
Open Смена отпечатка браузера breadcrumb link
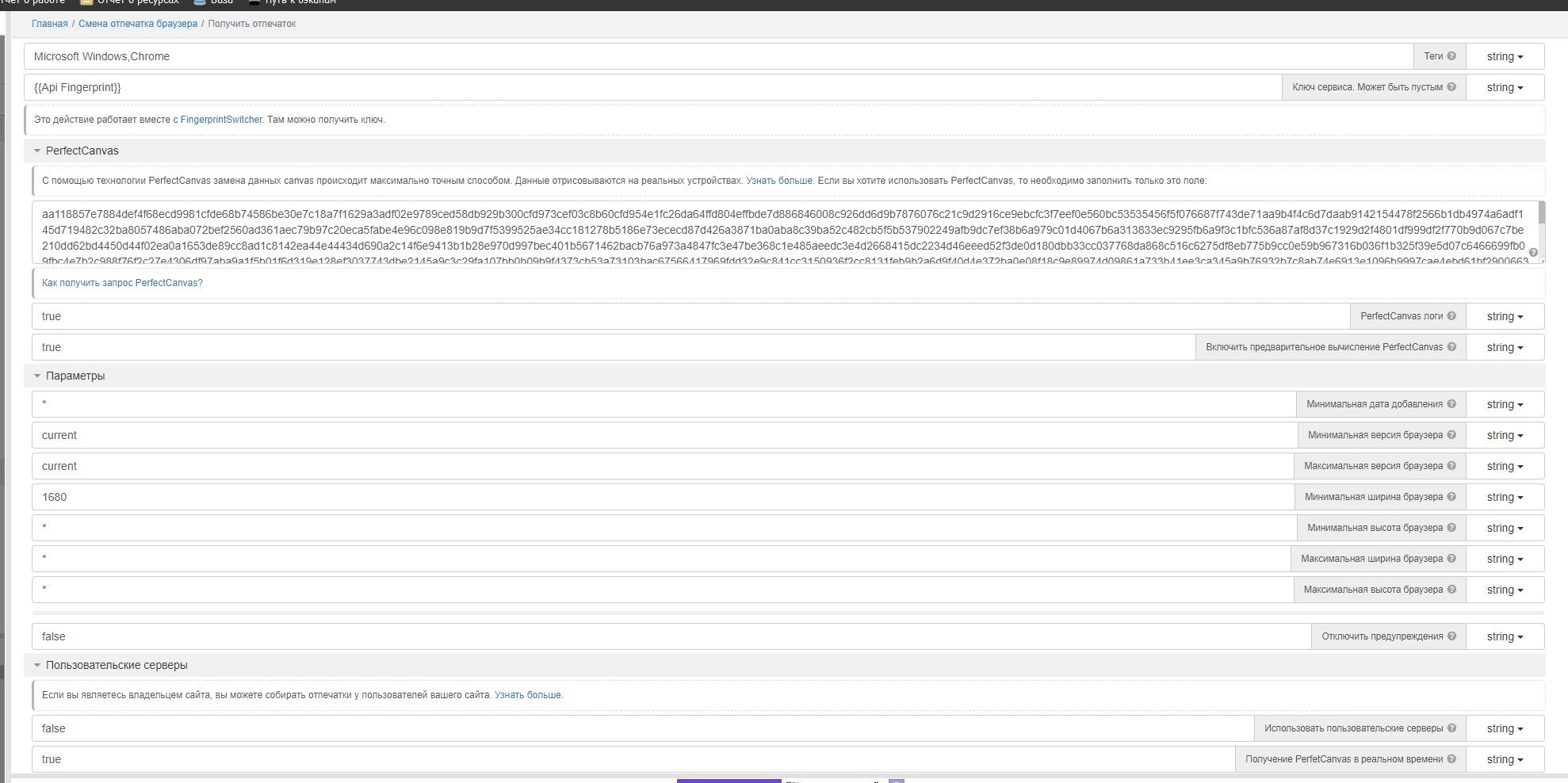click(138, 24)
